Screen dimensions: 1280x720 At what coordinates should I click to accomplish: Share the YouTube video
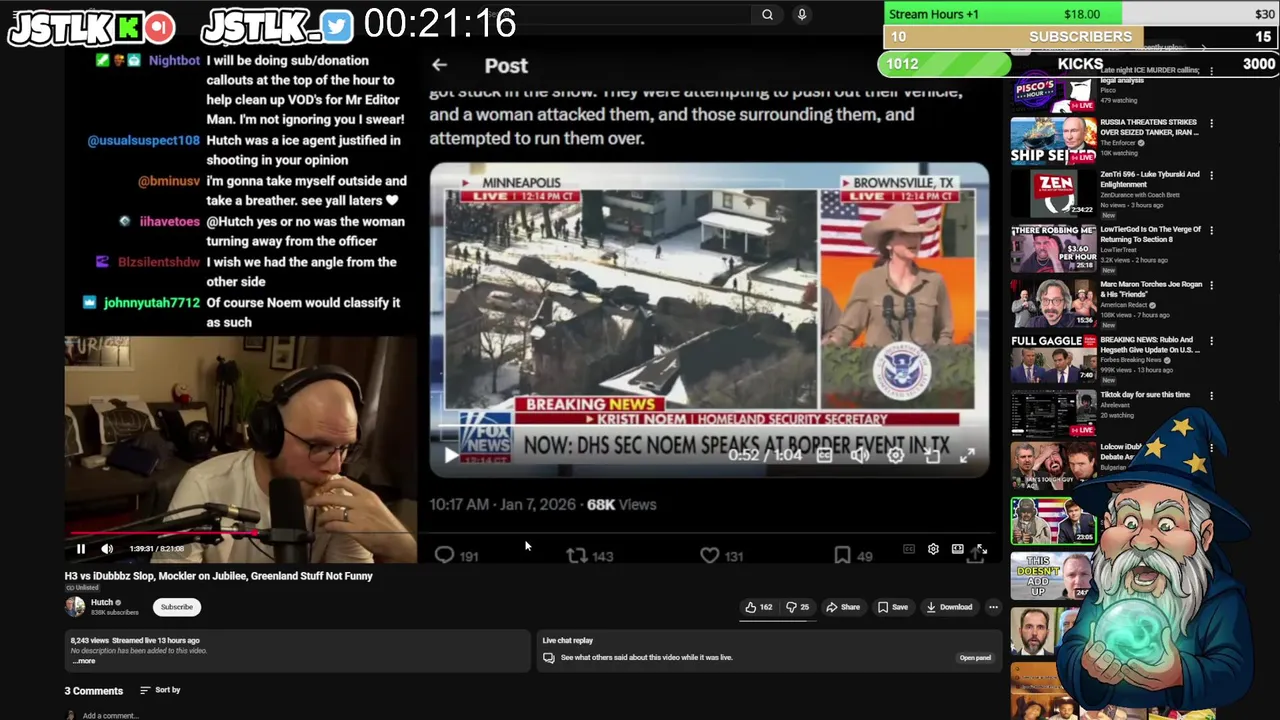click(843, 607)
